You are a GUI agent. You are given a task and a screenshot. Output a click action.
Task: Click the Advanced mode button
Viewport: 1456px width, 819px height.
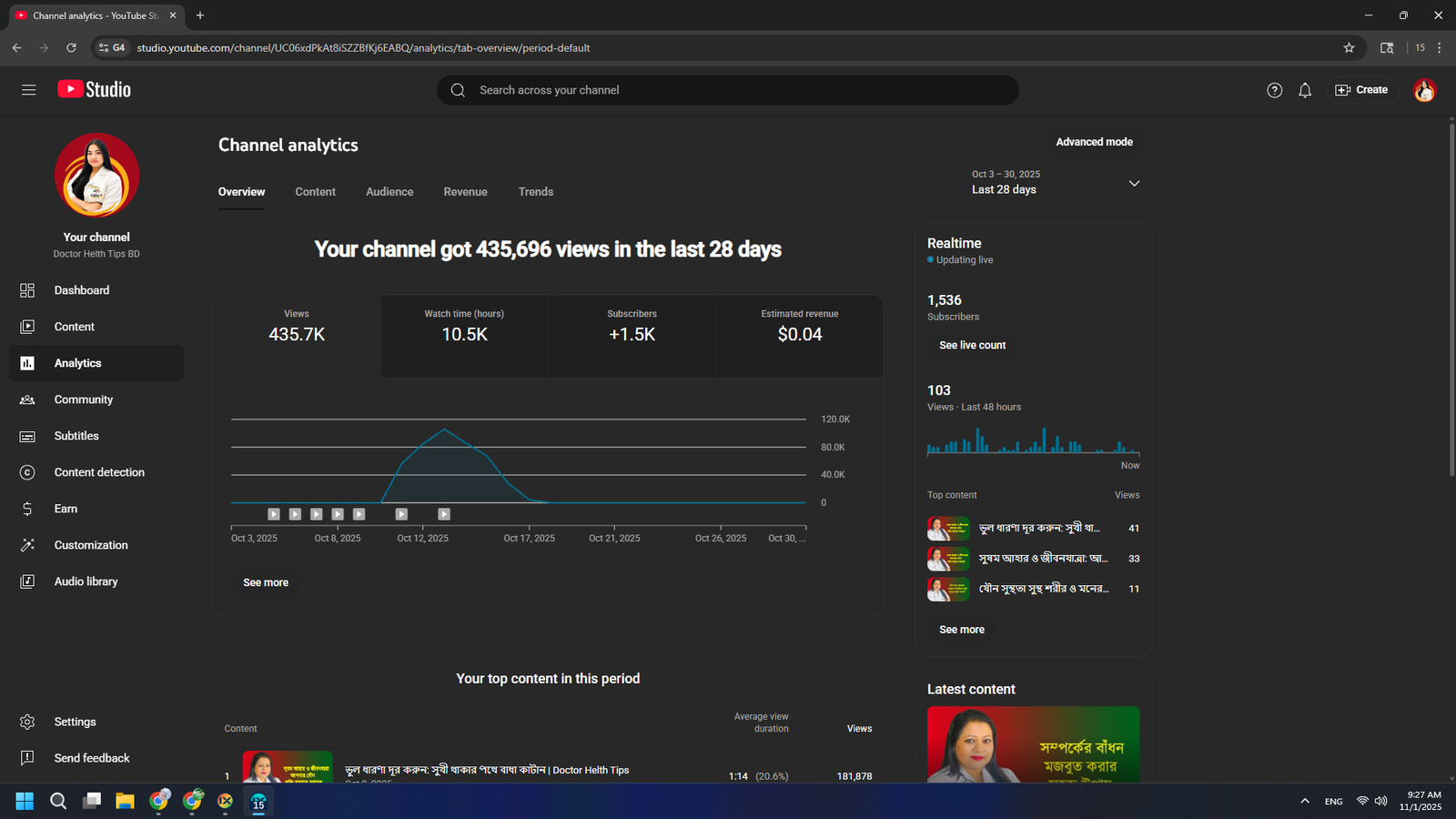tap(1094, 142)
